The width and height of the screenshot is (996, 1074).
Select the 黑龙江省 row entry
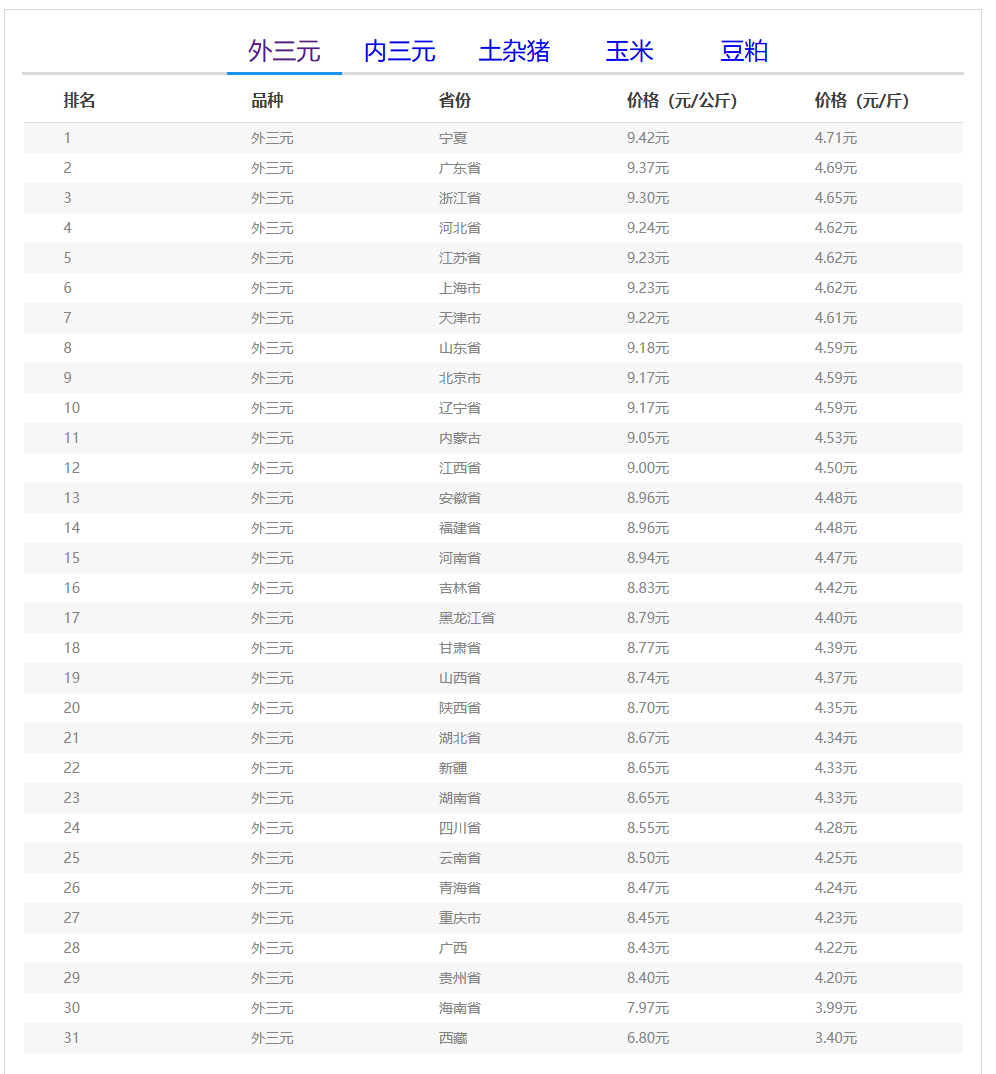(x=467, y=618)
